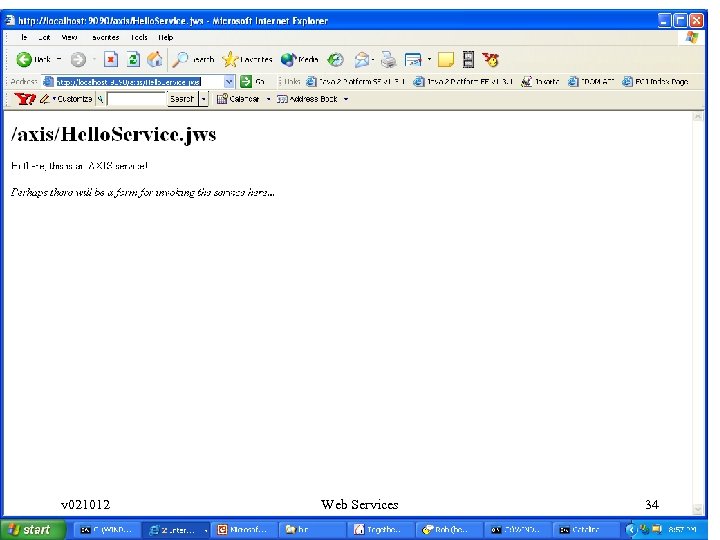The image size is (720, 540).
Task: Click the Messenger toolbar icon
Action: coord(490,59)
